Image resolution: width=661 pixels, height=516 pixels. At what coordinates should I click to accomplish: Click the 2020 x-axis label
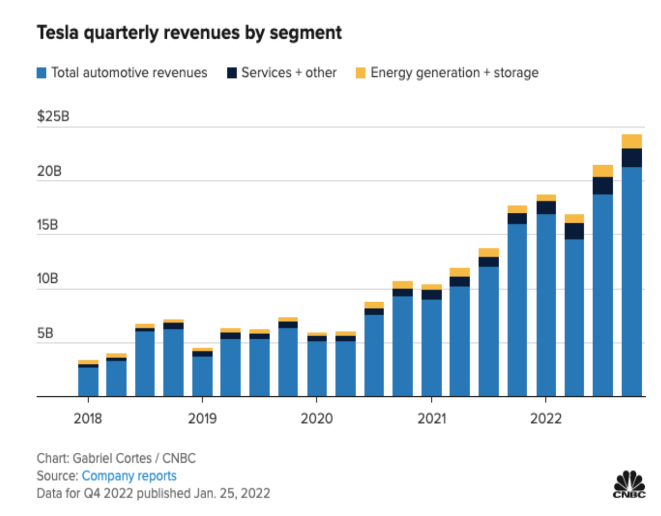pos(317,419)
